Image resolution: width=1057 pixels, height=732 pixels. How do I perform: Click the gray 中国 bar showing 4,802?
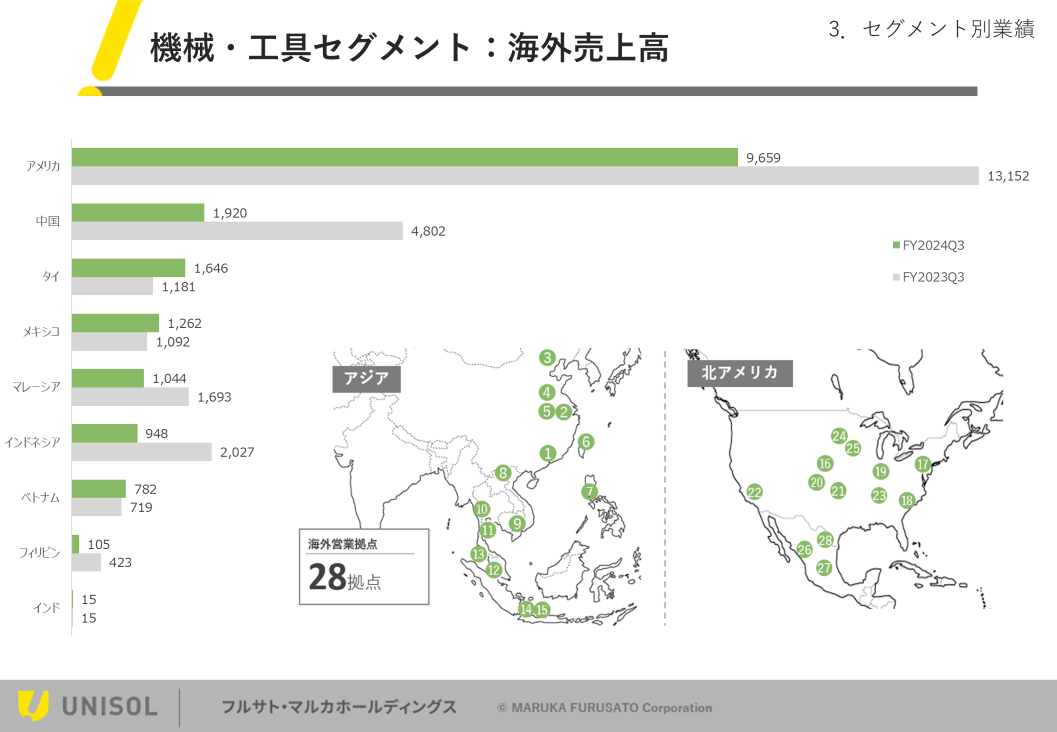coord(237,231)
